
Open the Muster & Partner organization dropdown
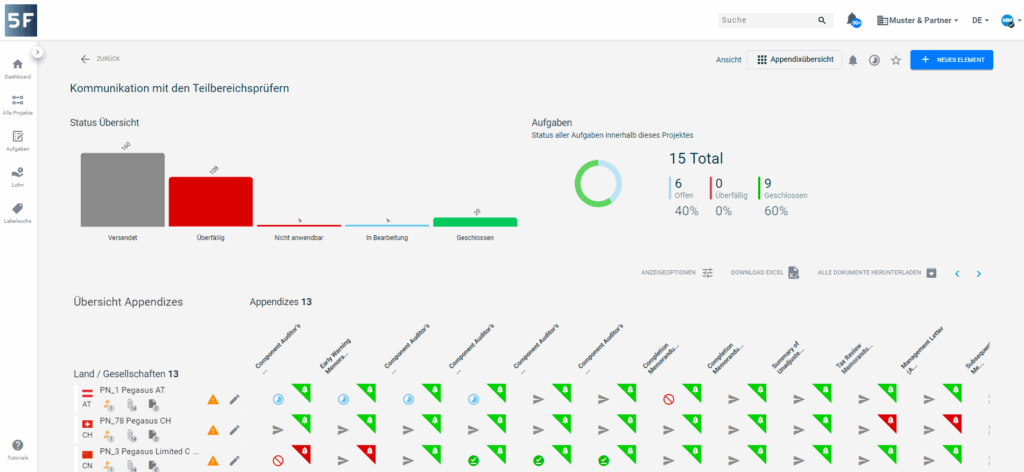(x=917, y=20)
